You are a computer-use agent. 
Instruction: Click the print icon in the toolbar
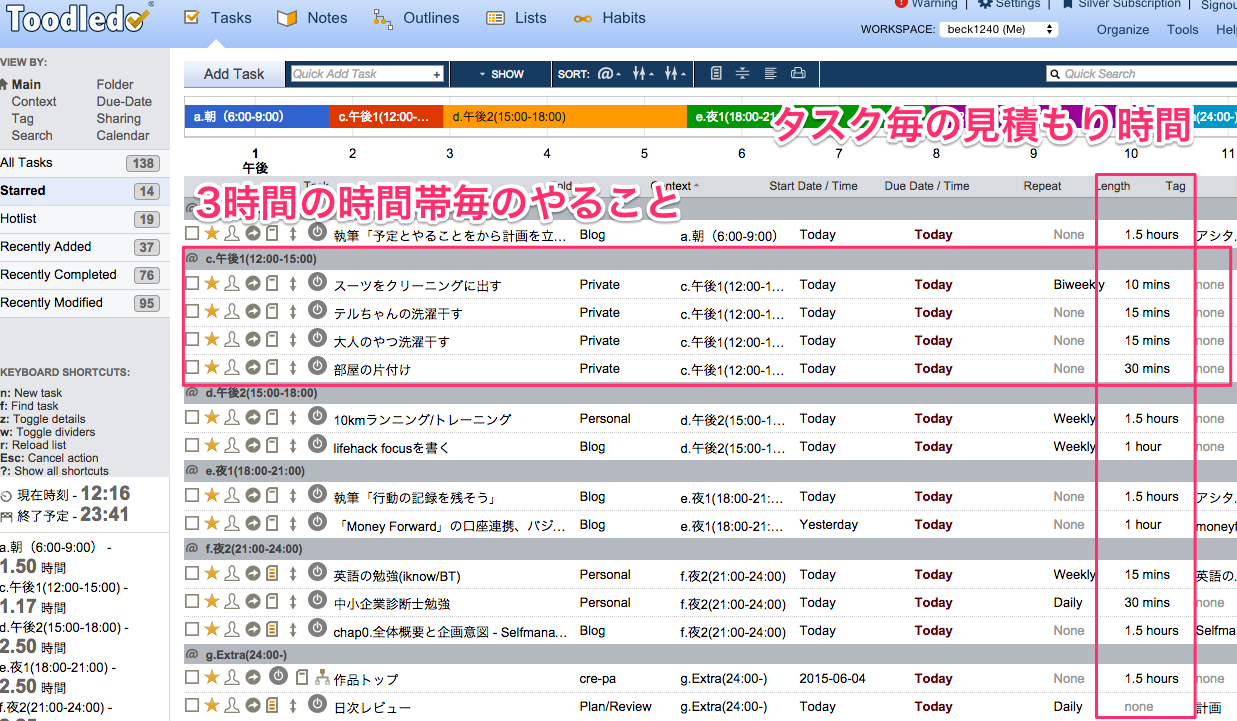(x=798, y=74)
